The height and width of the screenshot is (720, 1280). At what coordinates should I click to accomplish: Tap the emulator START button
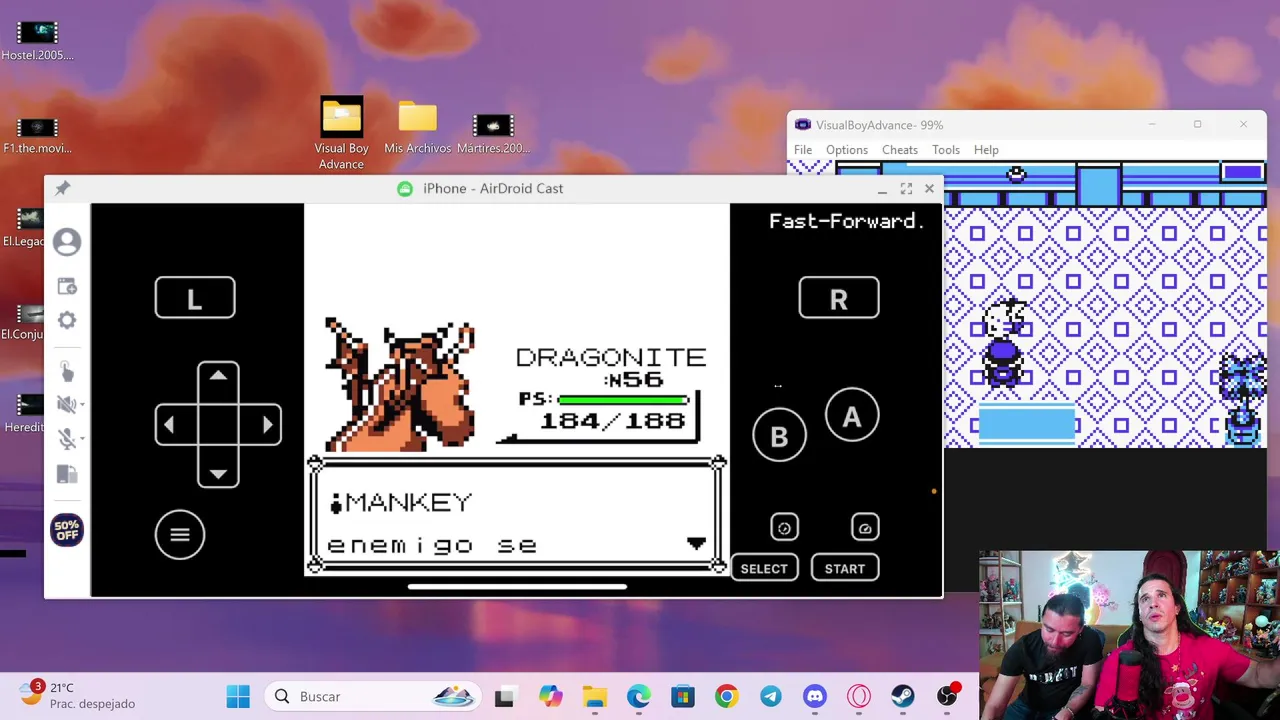tap(845, 568)
